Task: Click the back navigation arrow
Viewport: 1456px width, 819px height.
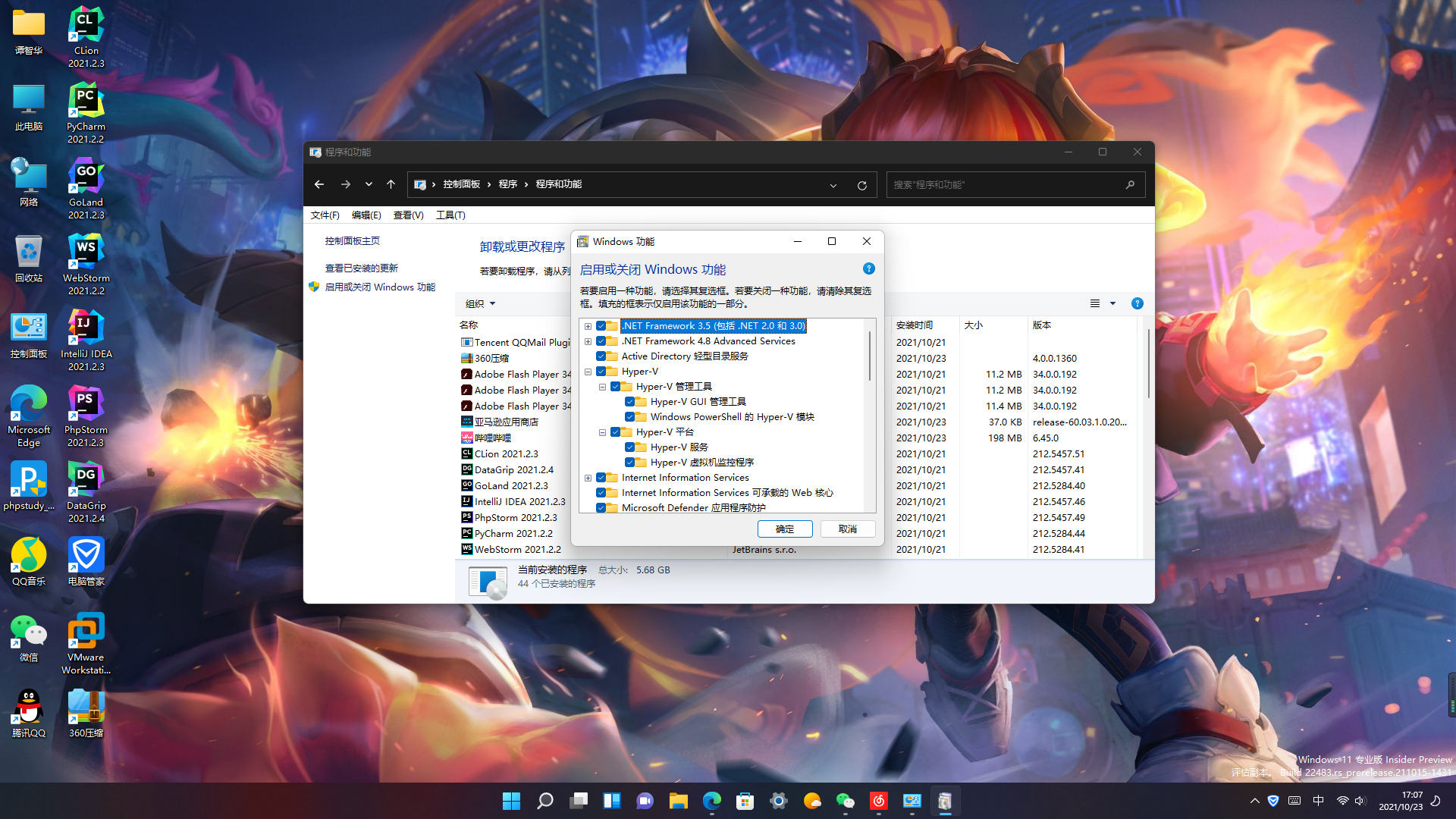Action: point(319,184)
